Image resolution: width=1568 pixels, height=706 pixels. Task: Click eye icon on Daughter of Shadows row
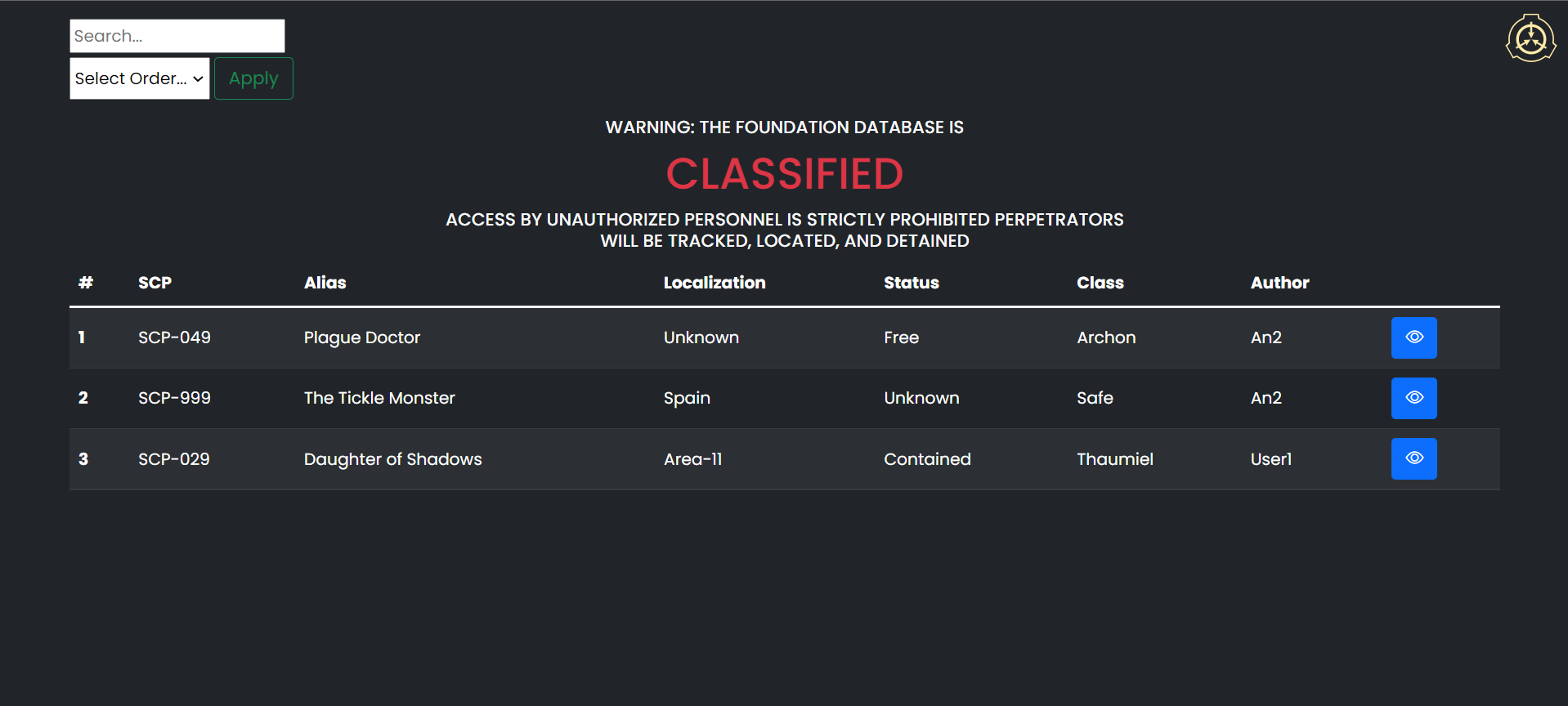tap(1413, 458)
